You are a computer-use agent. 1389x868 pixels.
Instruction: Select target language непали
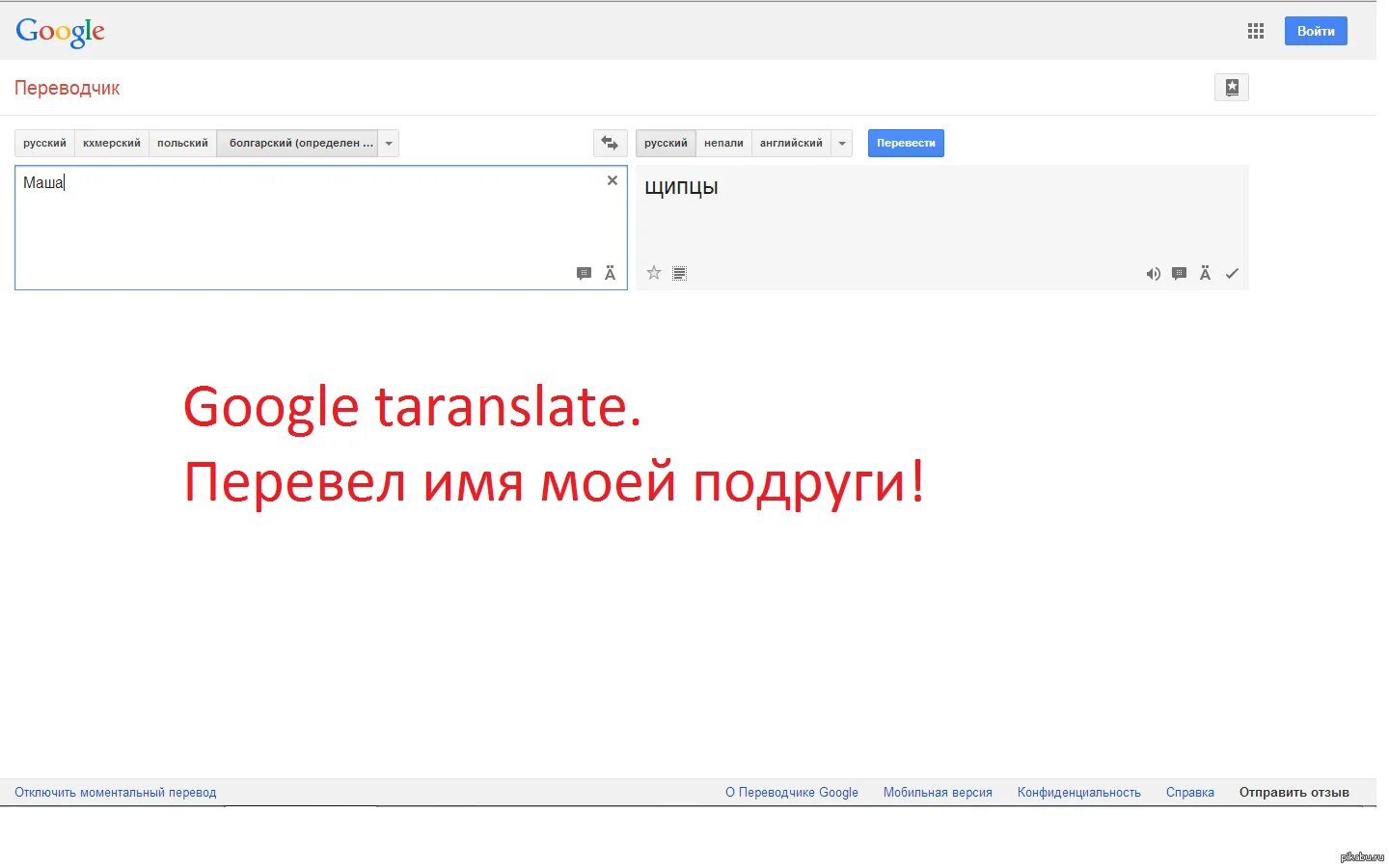coord(723,143)
